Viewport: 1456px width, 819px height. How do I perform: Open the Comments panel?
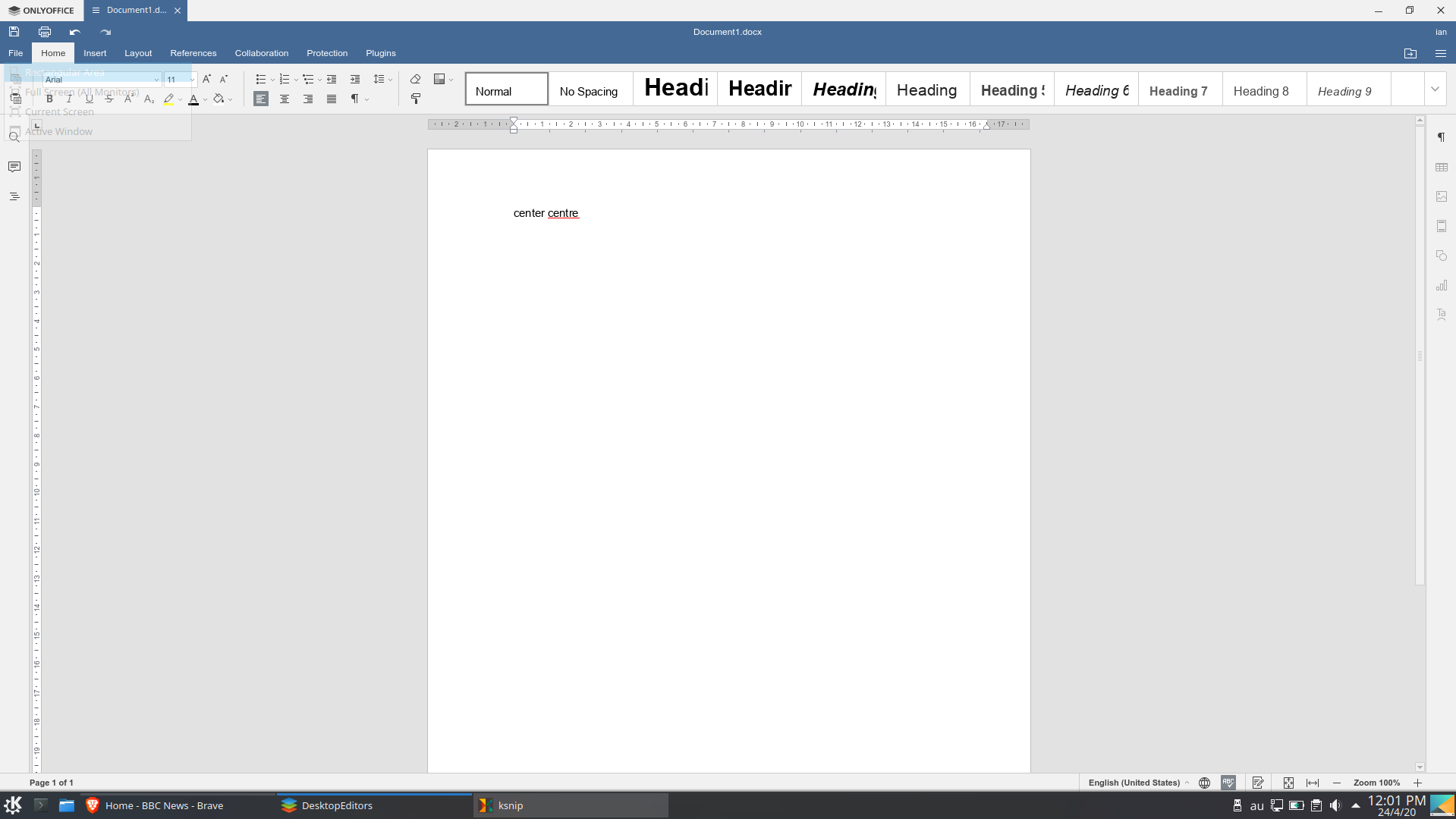[14, 167]
